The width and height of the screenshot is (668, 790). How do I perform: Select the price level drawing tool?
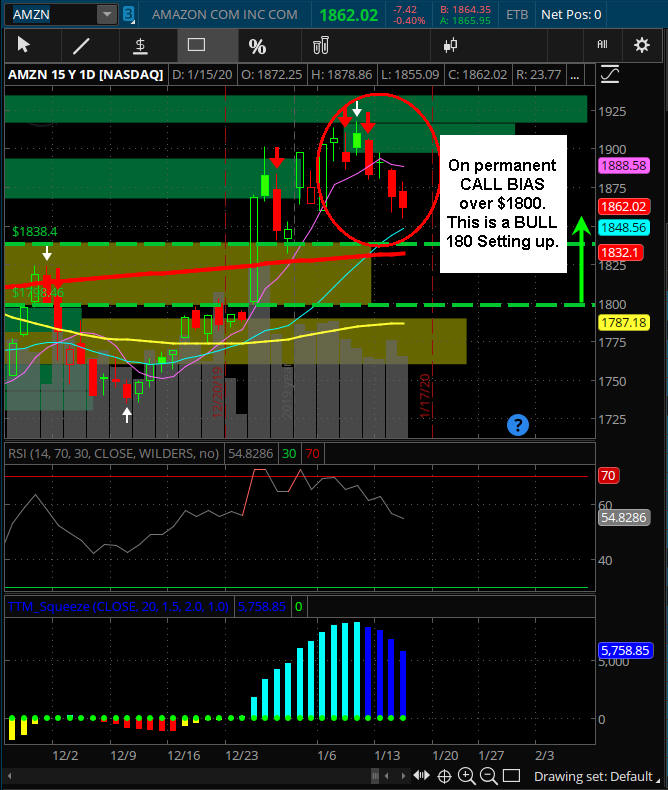coord(140,46)
